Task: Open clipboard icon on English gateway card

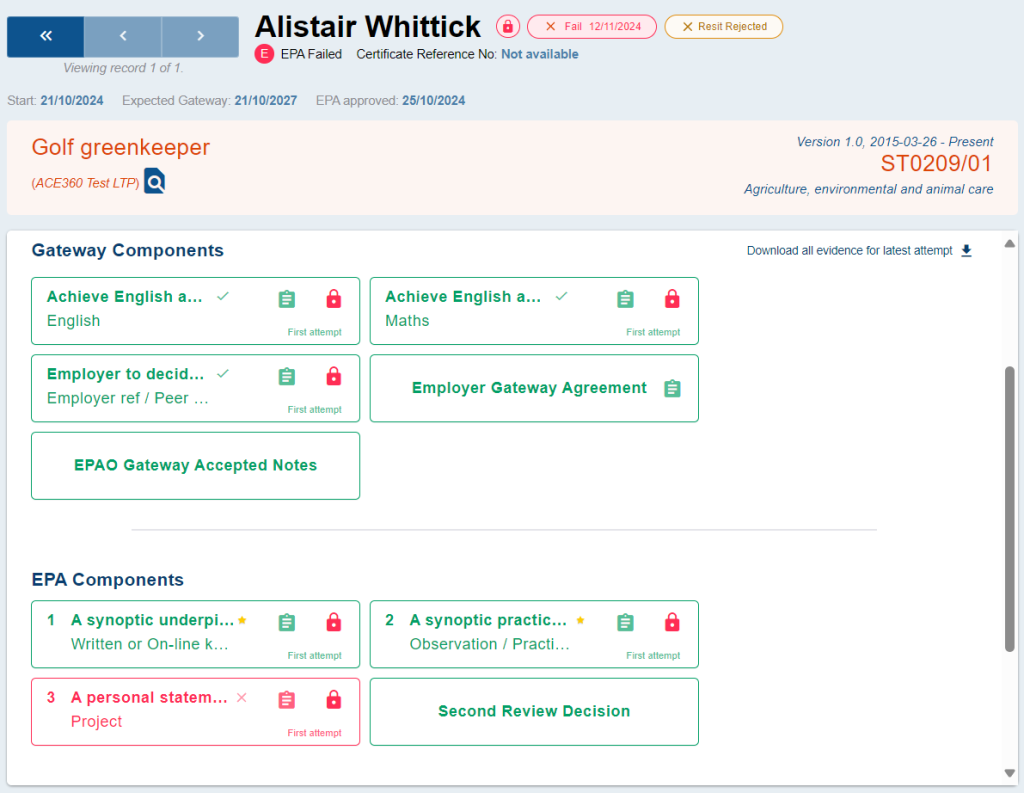Action: click(x=287, y=299)
